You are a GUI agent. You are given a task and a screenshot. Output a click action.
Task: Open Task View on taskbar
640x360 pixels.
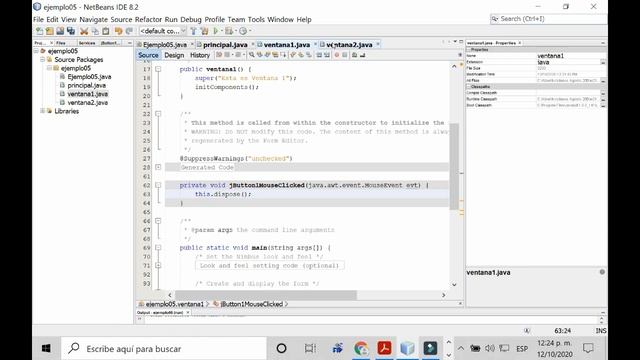click(x=310, y=349)
